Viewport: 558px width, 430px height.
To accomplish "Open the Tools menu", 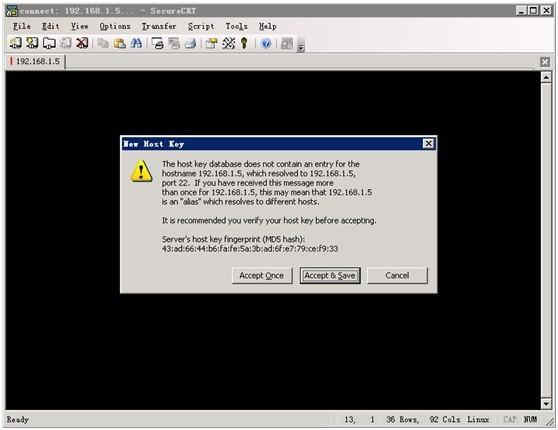I will pyautogui.click(x=236, y=26).
